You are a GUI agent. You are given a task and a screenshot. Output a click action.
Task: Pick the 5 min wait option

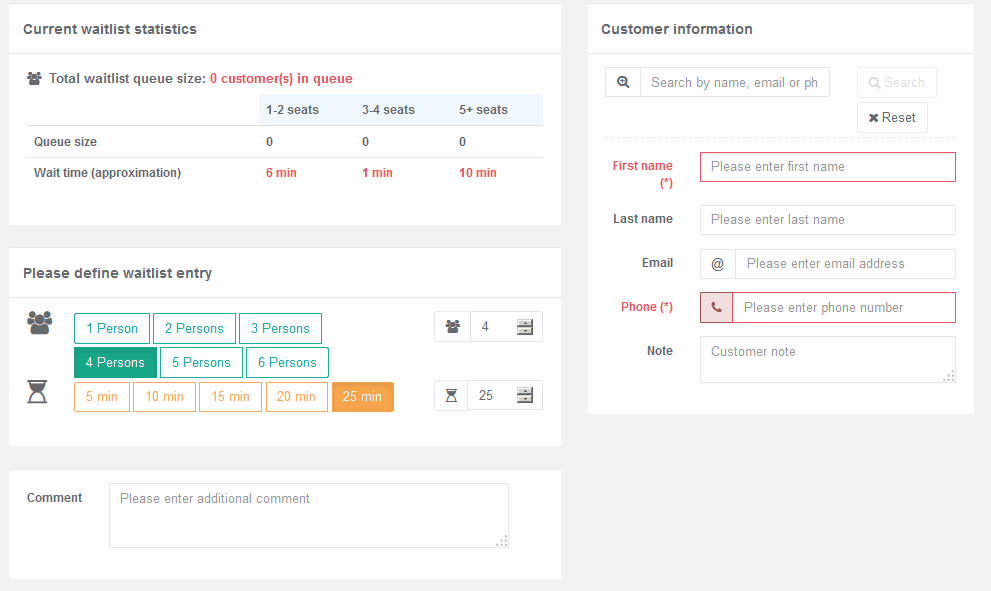(x=102, y=396)
